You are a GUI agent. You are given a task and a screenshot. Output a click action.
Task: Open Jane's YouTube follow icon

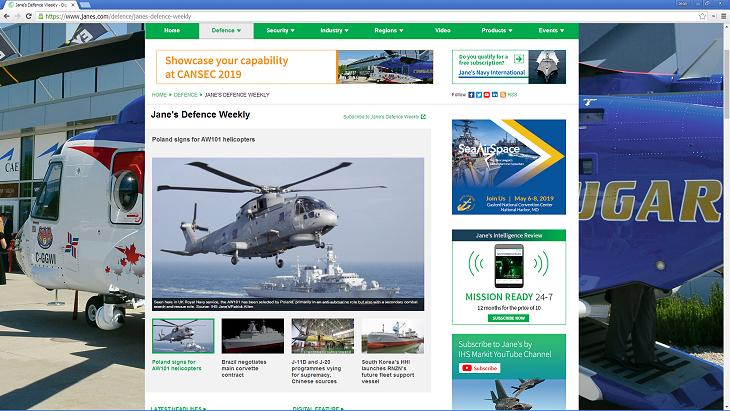[487, 95]
